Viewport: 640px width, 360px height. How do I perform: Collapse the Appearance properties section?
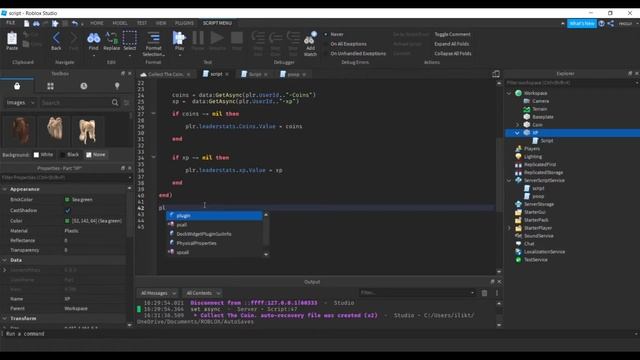click(x=4, y=189)
